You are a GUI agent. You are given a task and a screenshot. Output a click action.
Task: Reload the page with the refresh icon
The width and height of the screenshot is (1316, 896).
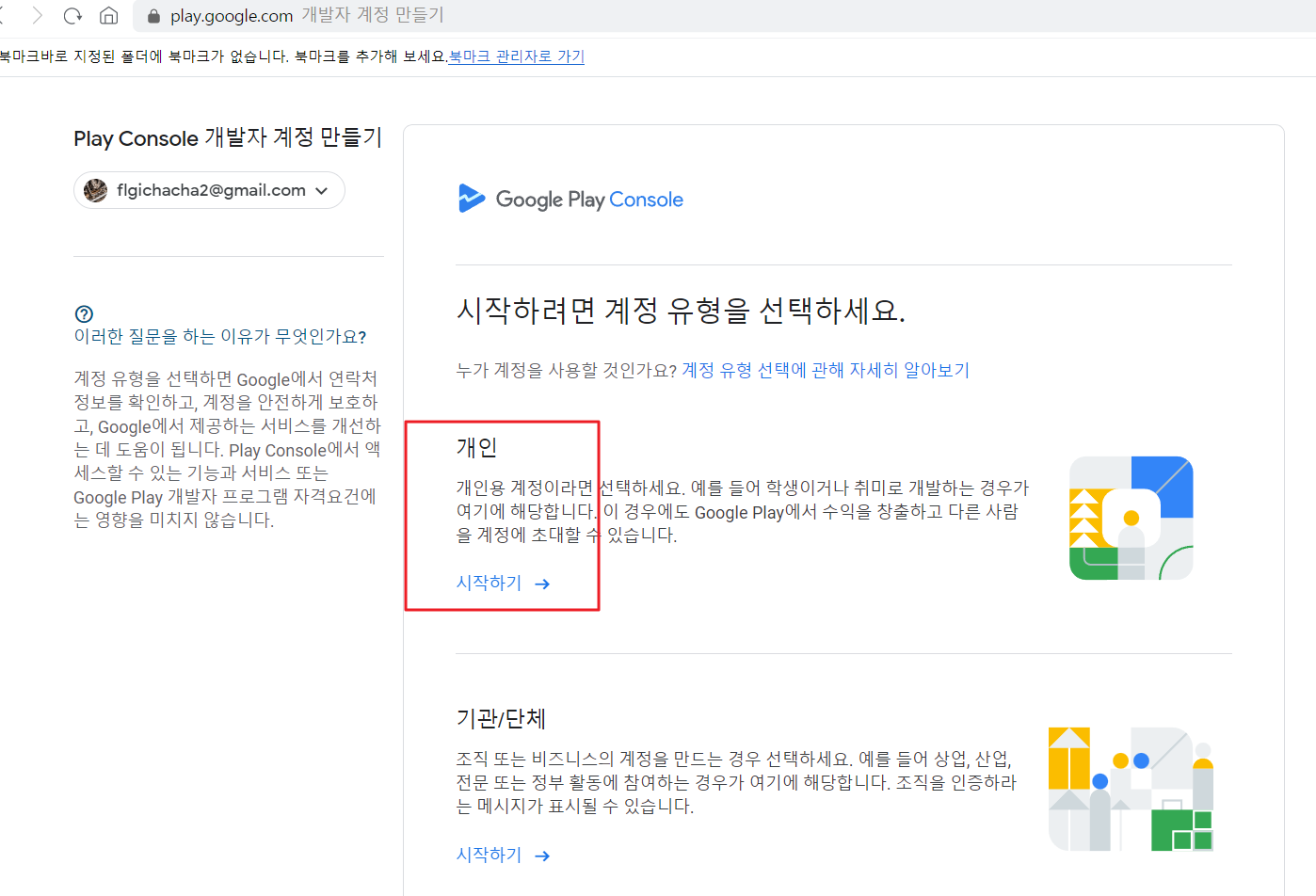pos(72,15)
